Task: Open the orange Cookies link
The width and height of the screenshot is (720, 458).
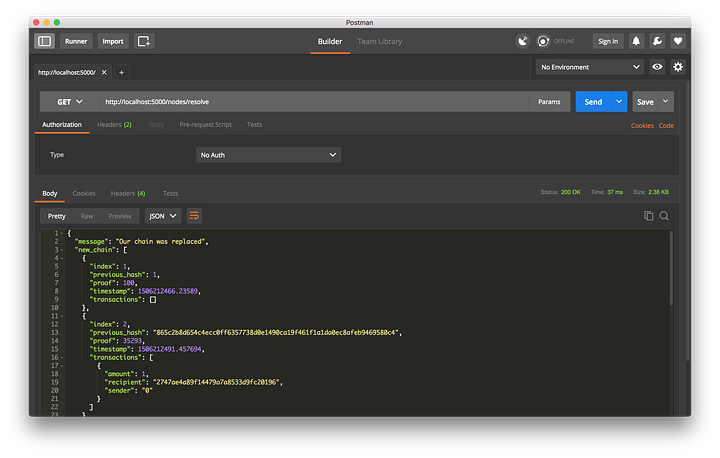Action: (x=642, y=125)
